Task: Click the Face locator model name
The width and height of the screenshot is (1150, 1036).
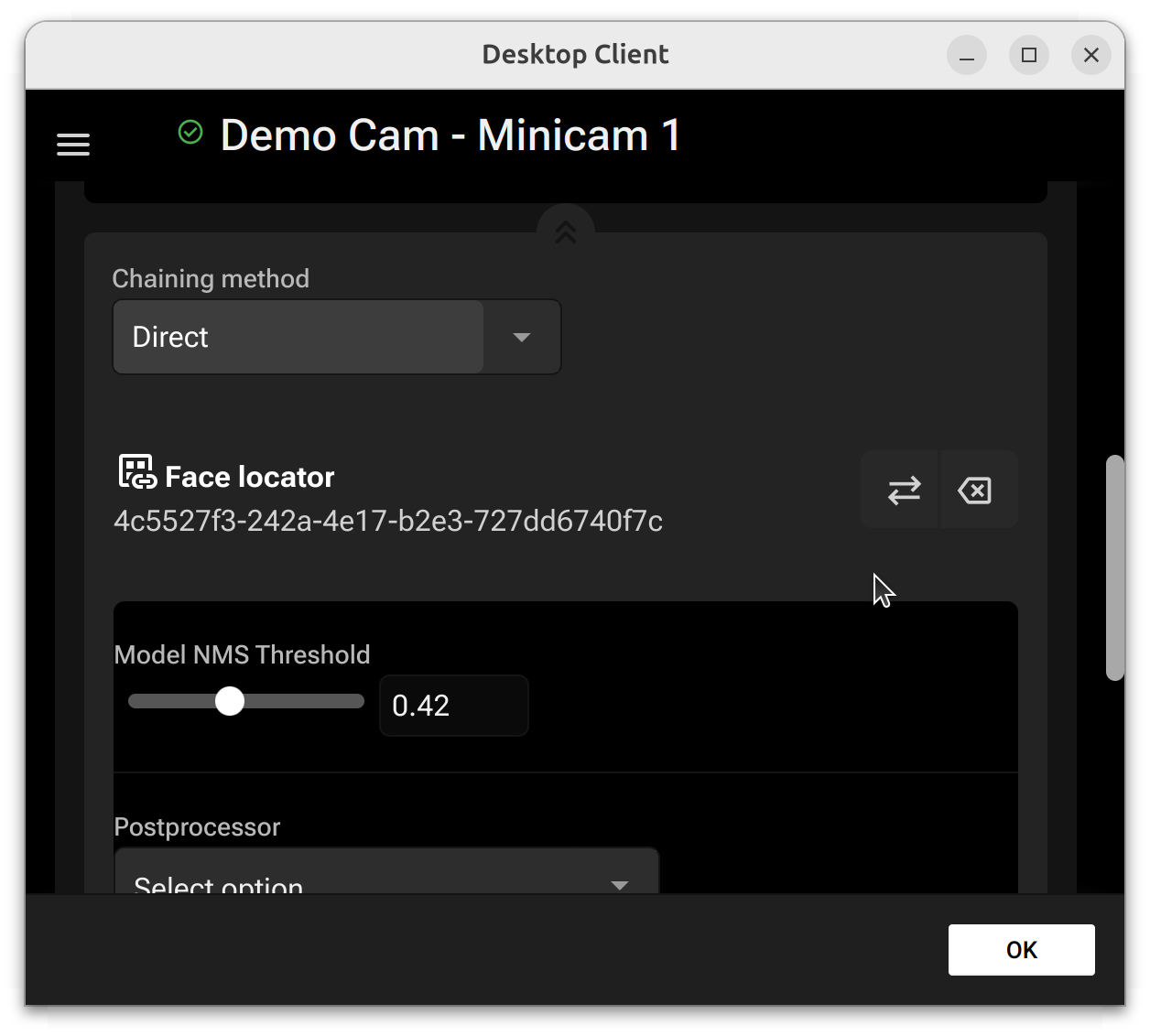Action: (x=249, y=477)
